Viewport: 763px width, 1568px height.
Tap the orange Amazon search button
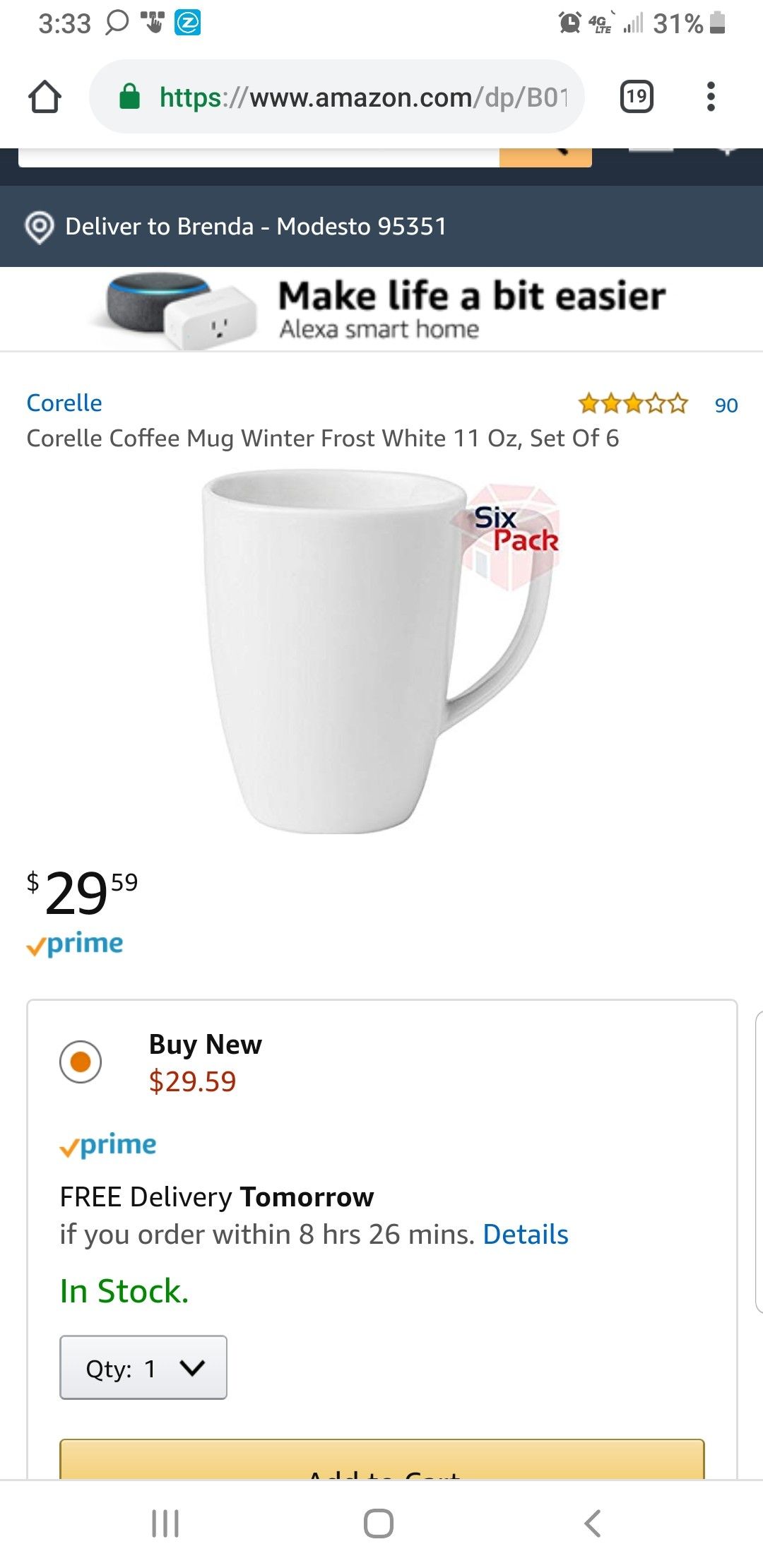tap(545, 157)
